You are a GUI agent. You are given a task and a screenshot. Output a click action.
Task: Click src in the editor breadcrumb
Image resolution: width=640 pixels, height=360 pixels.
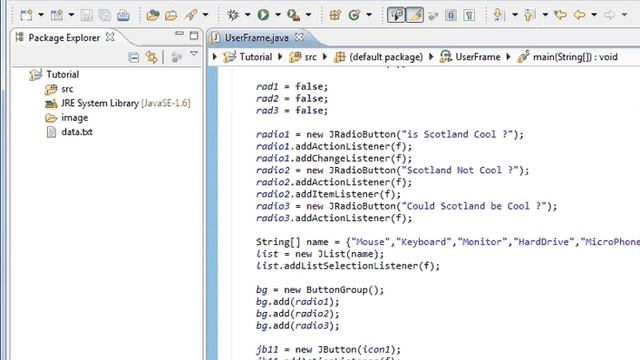(310, 57)
